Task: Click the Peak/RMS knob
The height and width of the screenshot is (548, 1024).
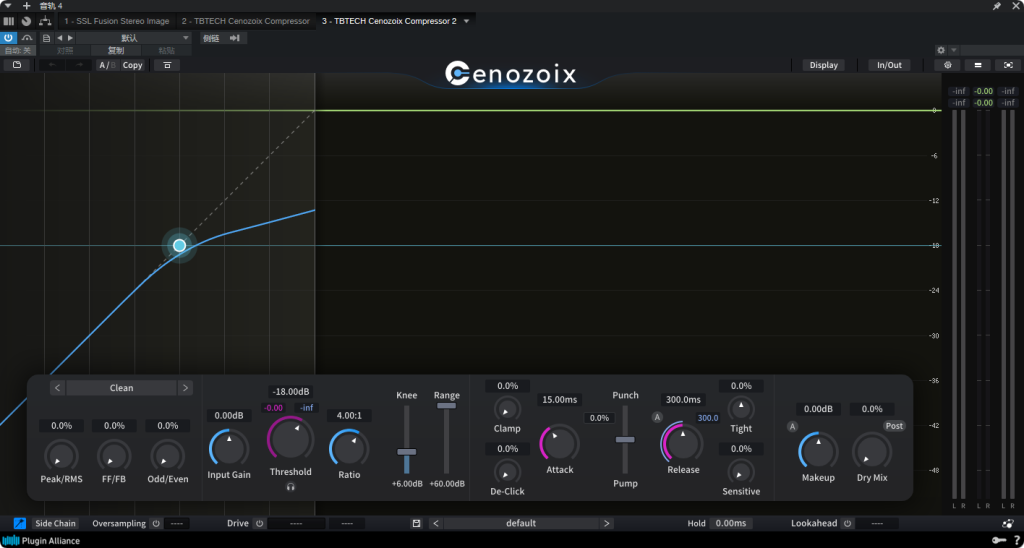Action: (x=61, y=457)
